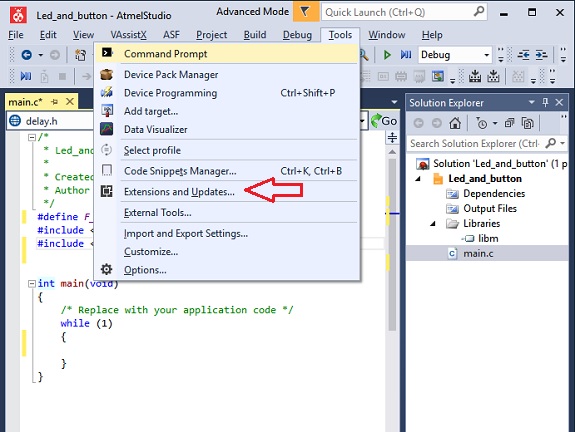Viewport: 575px width, 432px height.
Task: Click the Options gear icon
Action: click(106, 269)
